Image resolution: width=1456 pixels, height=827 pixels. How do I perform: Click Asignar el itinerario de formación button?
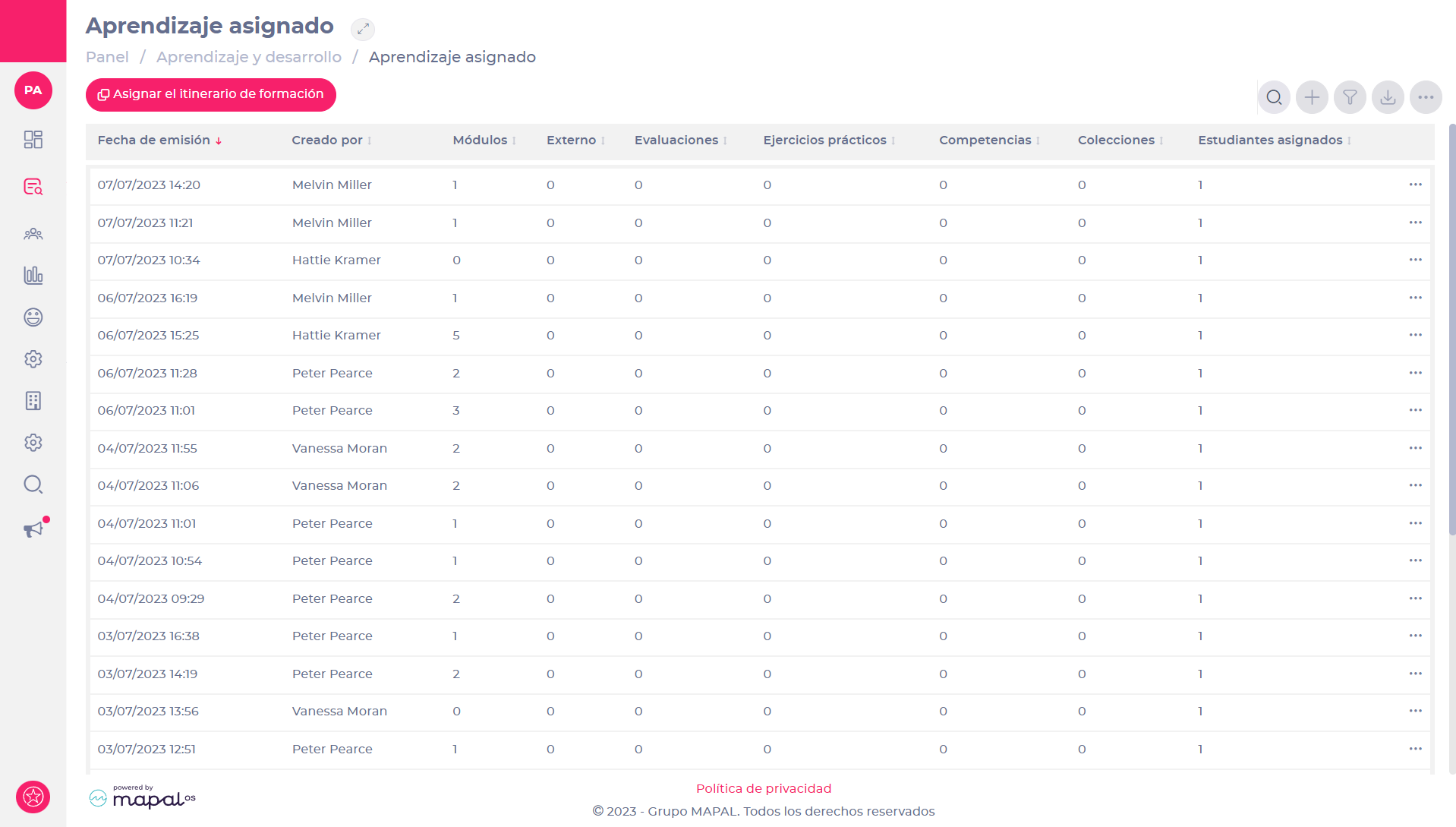click(211, 95)
